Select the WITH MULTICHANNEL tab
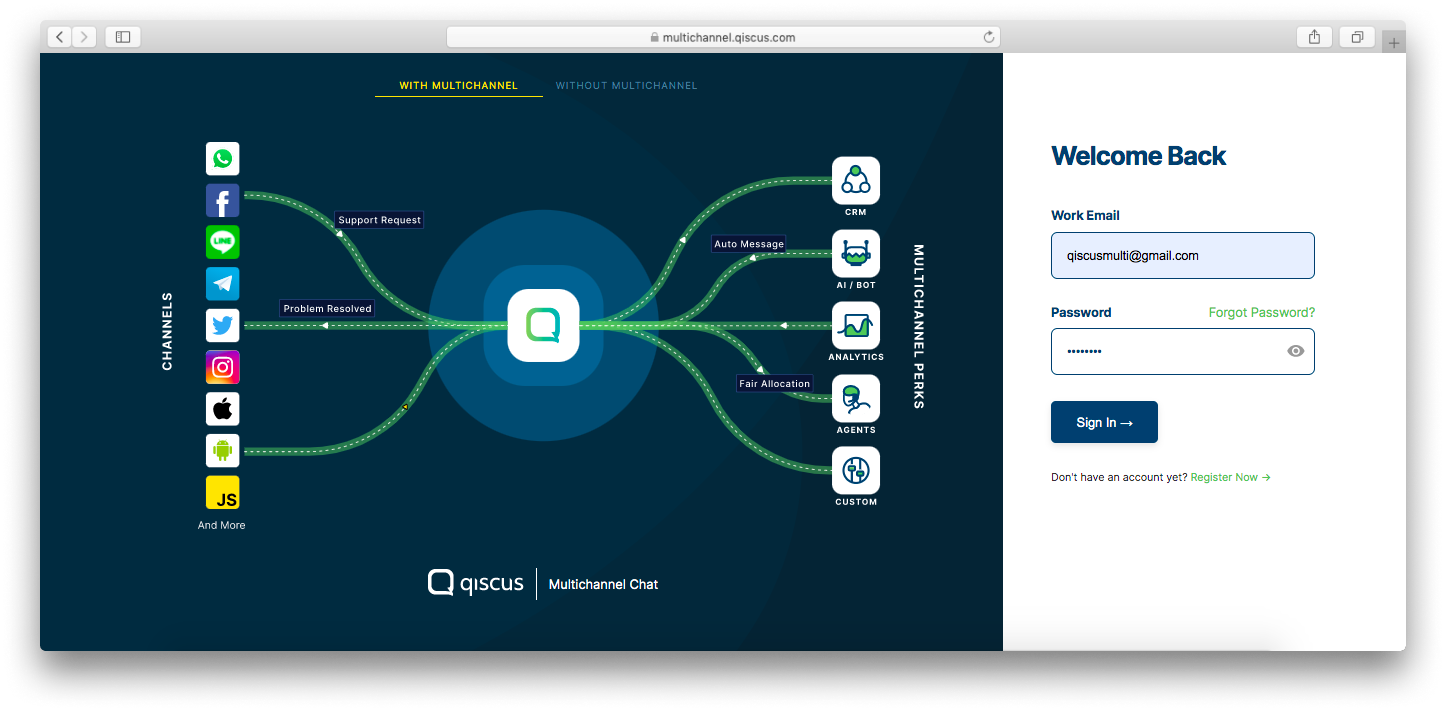 [458, 85]
